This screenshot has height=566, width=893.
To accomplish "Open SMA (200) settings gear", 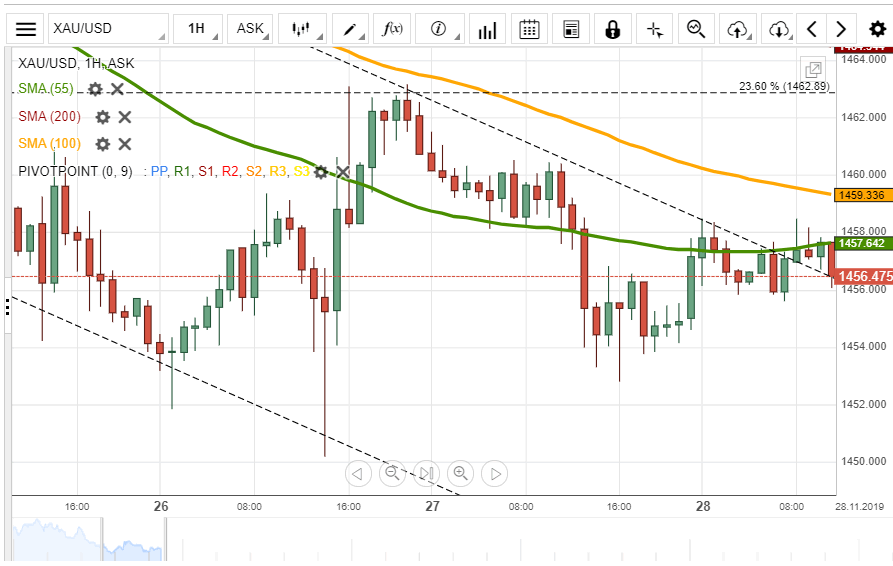I will 103,117.
